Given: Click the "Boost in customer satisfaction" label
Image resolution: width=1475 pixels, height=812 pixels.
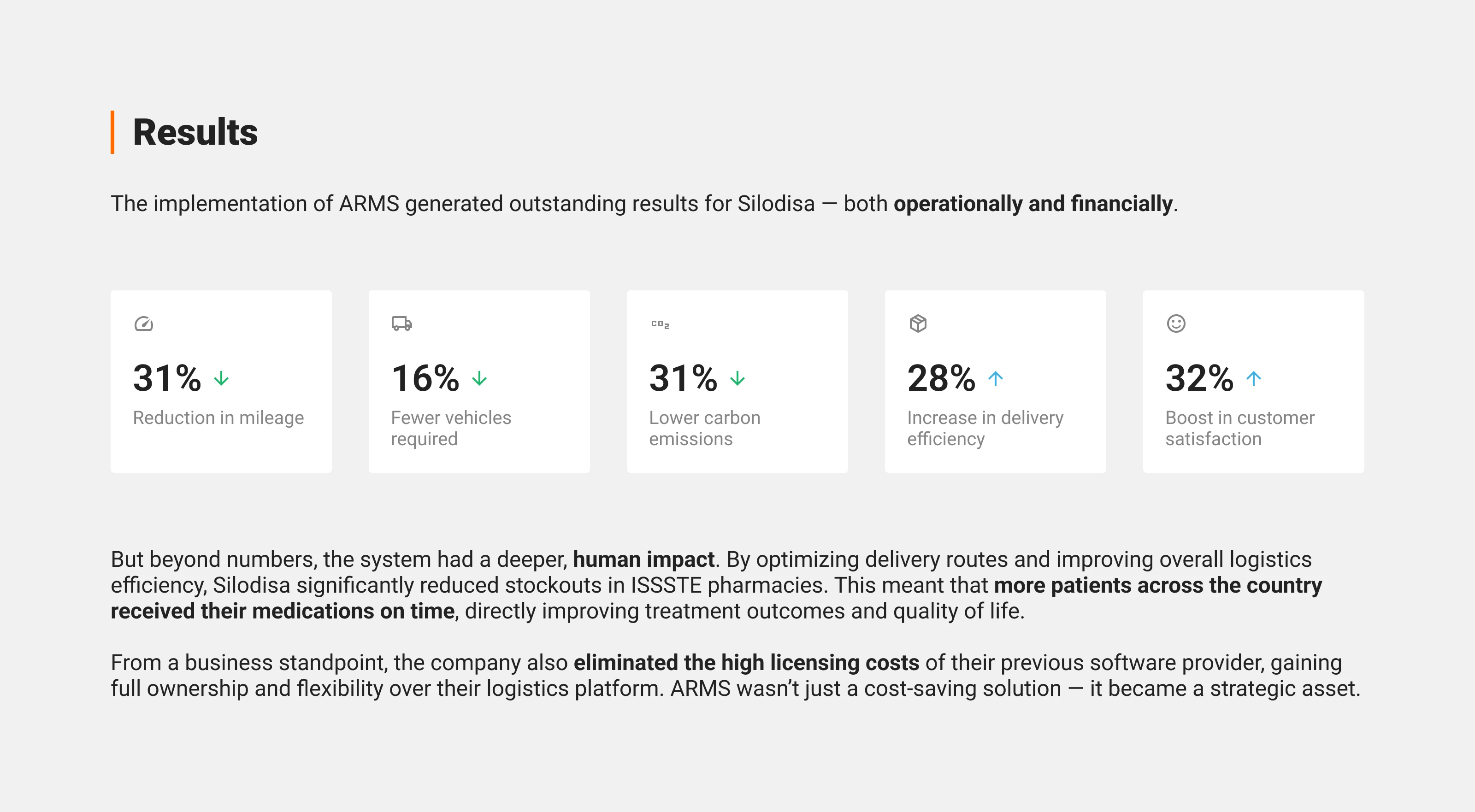Looking at the screenshot, I should click(1239, 428).
